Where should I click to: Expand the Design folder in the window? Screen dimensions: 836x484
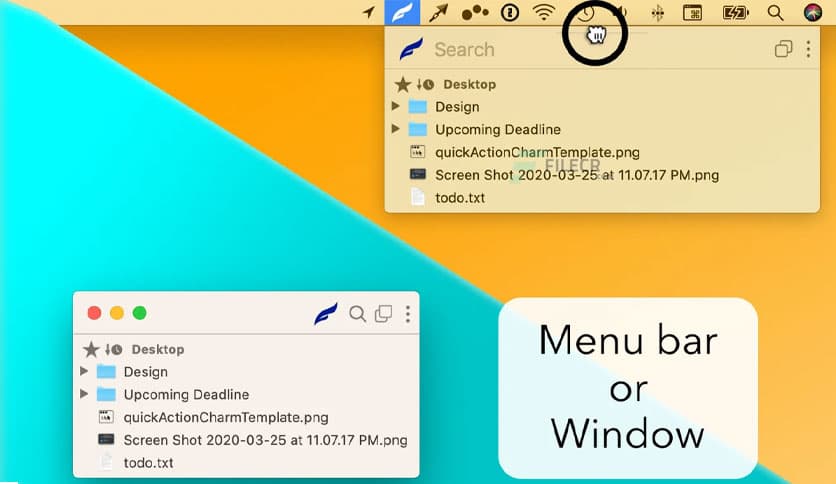pos(84,371)
